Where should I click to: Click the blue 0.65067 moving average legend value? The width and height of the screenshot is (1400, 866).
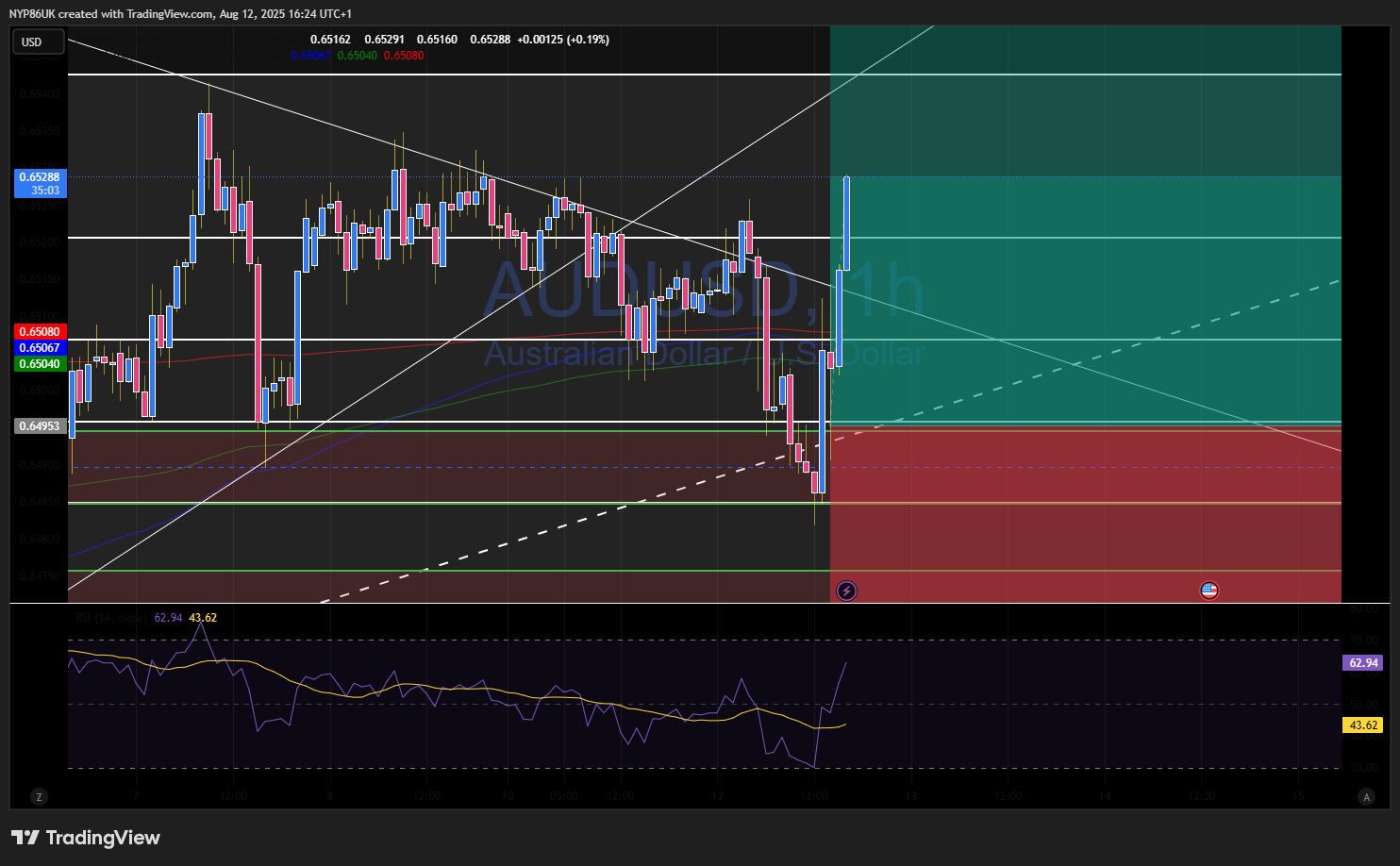(310, 56)
